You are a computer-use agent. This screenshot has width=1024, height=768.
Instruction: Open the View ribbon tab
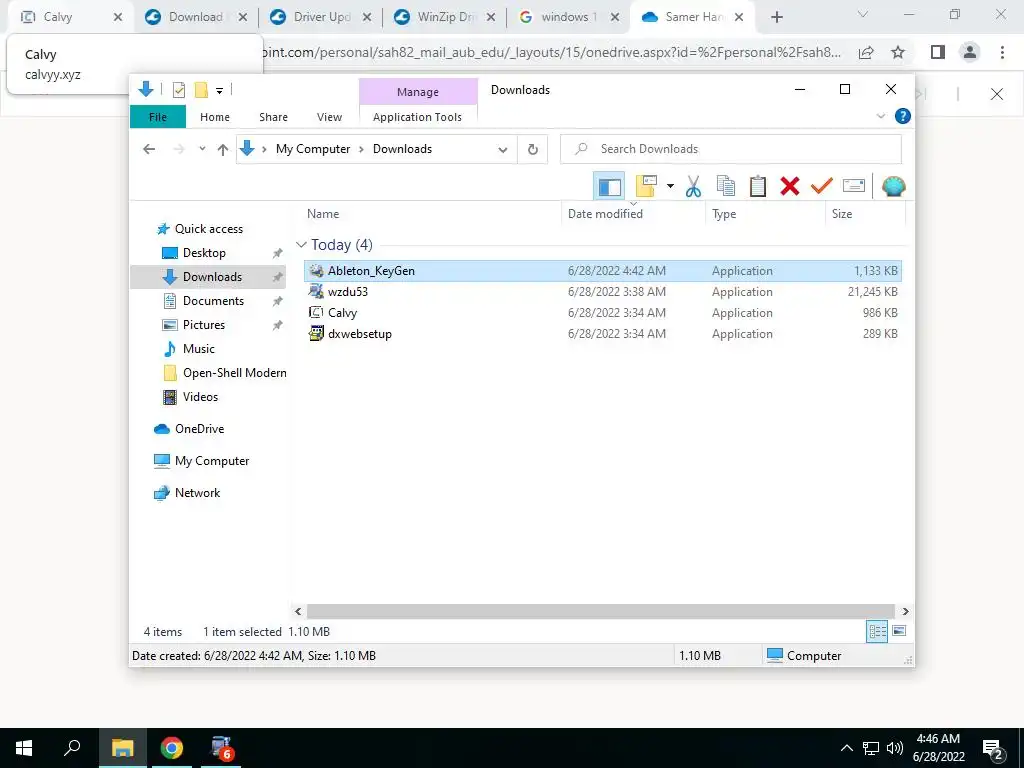click(x=329, y=117)
